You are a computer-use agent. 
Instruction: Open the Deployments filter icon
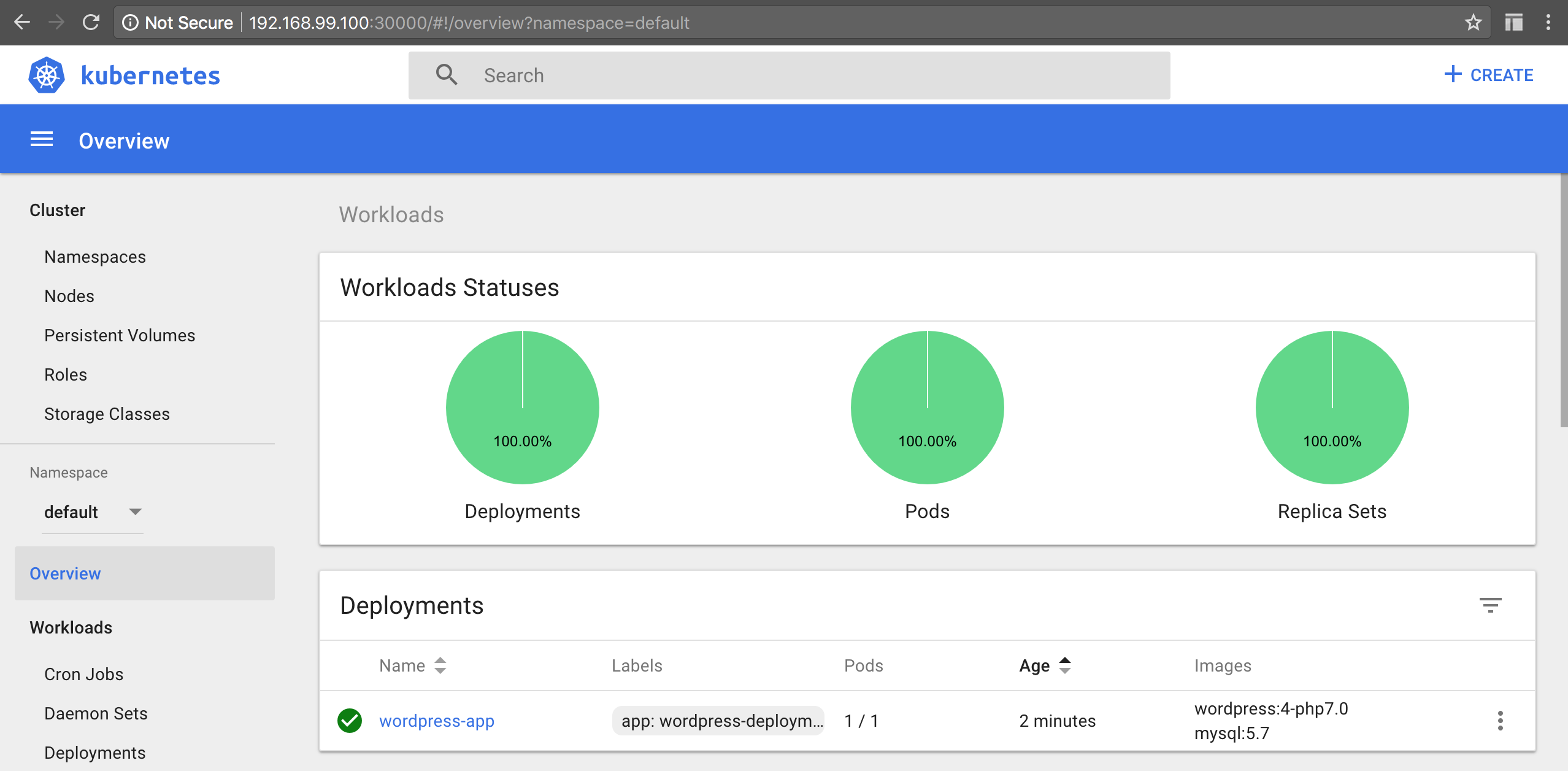(x=1490, y=605)
